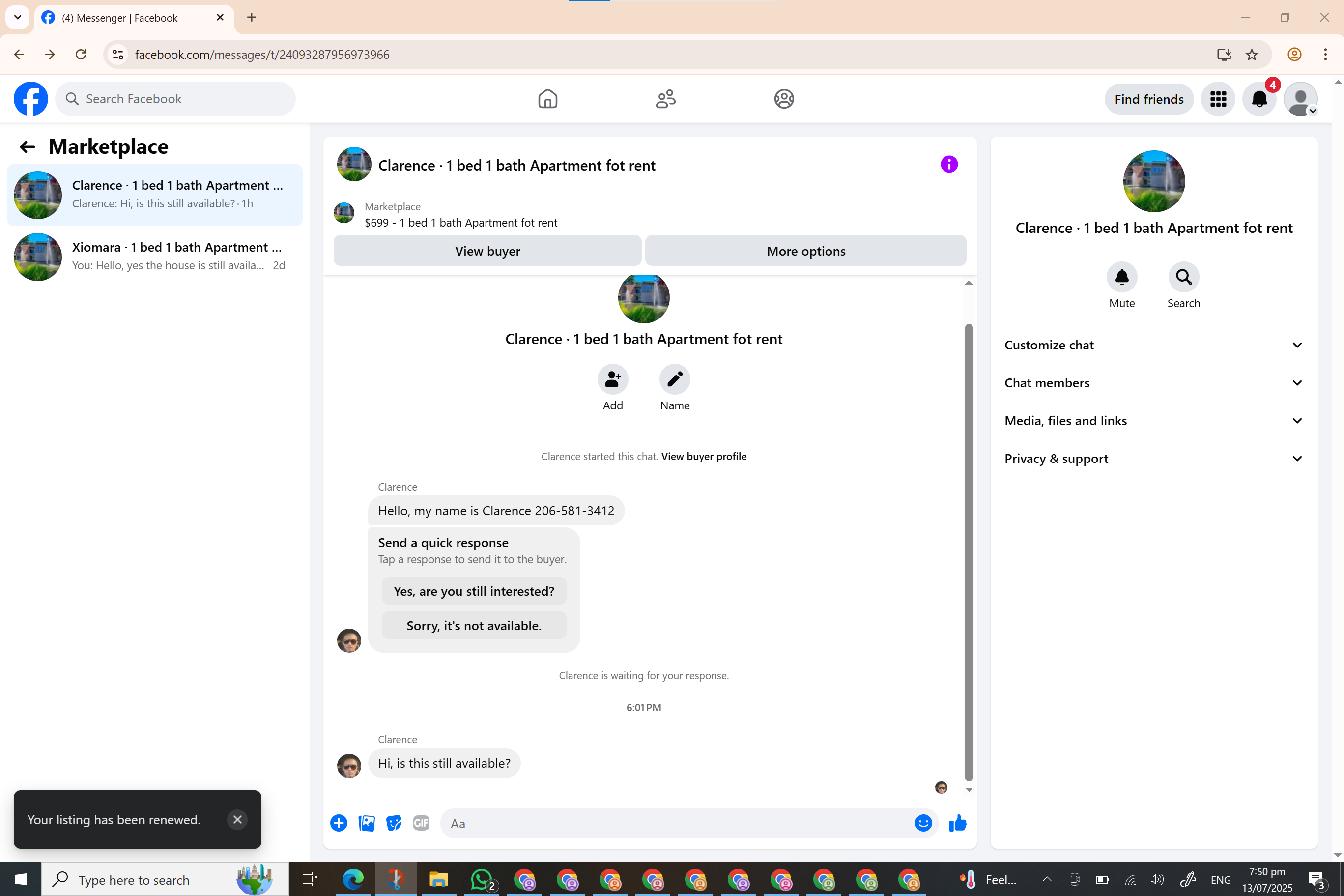
Task: Send a thumbs-up like
Action: click(957, 823)
